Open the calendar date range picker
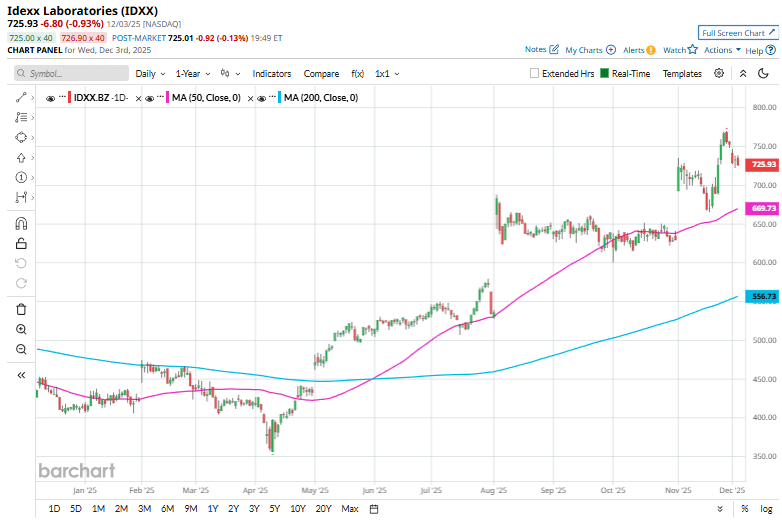Screen dimensions: 782x520 373,509
